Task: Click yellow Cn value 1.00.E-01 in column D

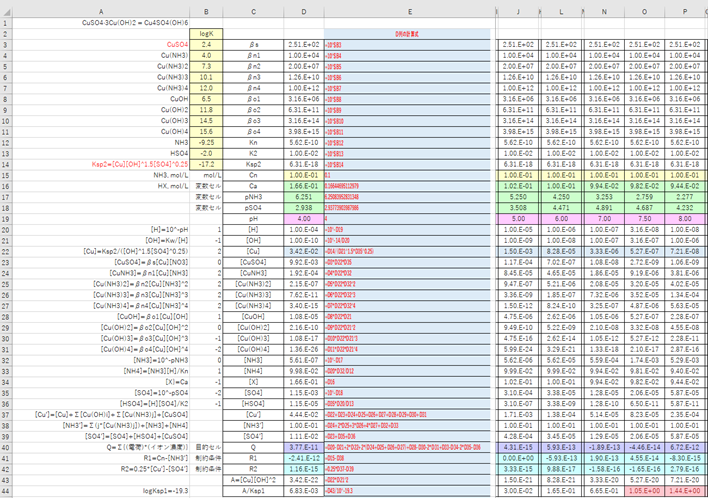Action: point(304,175)
